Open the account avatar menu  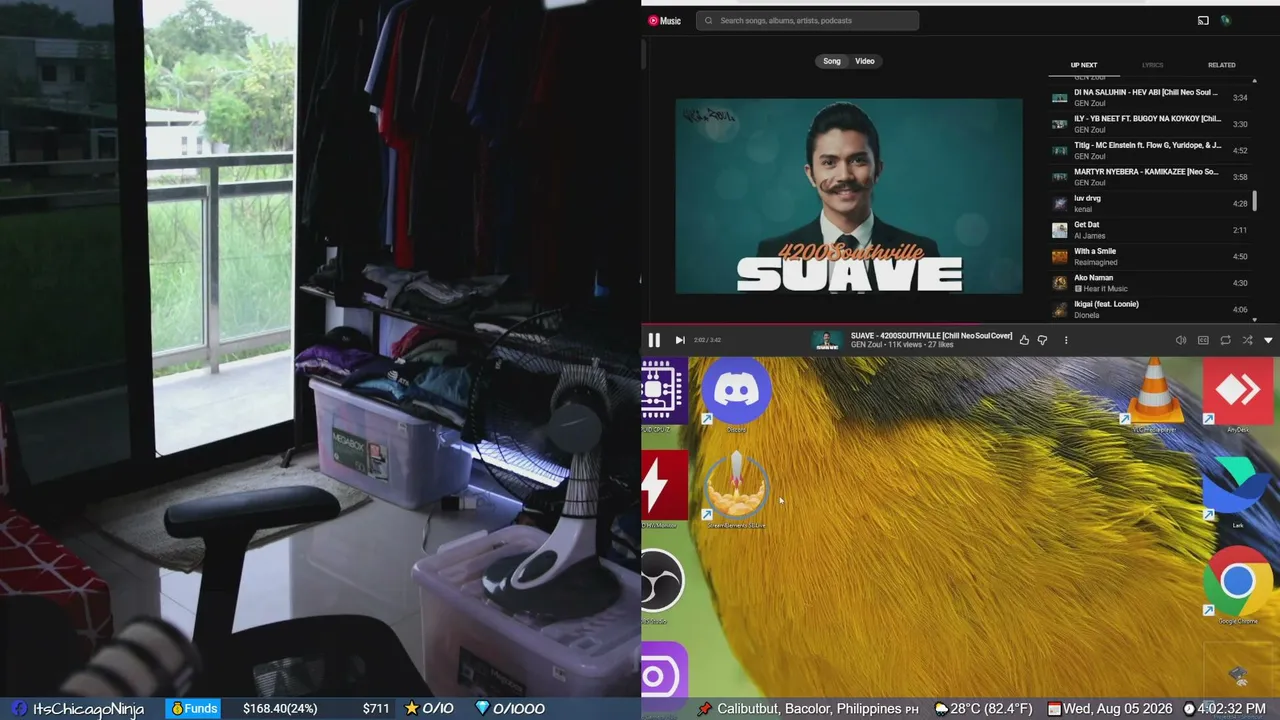tap(1226, 20)
